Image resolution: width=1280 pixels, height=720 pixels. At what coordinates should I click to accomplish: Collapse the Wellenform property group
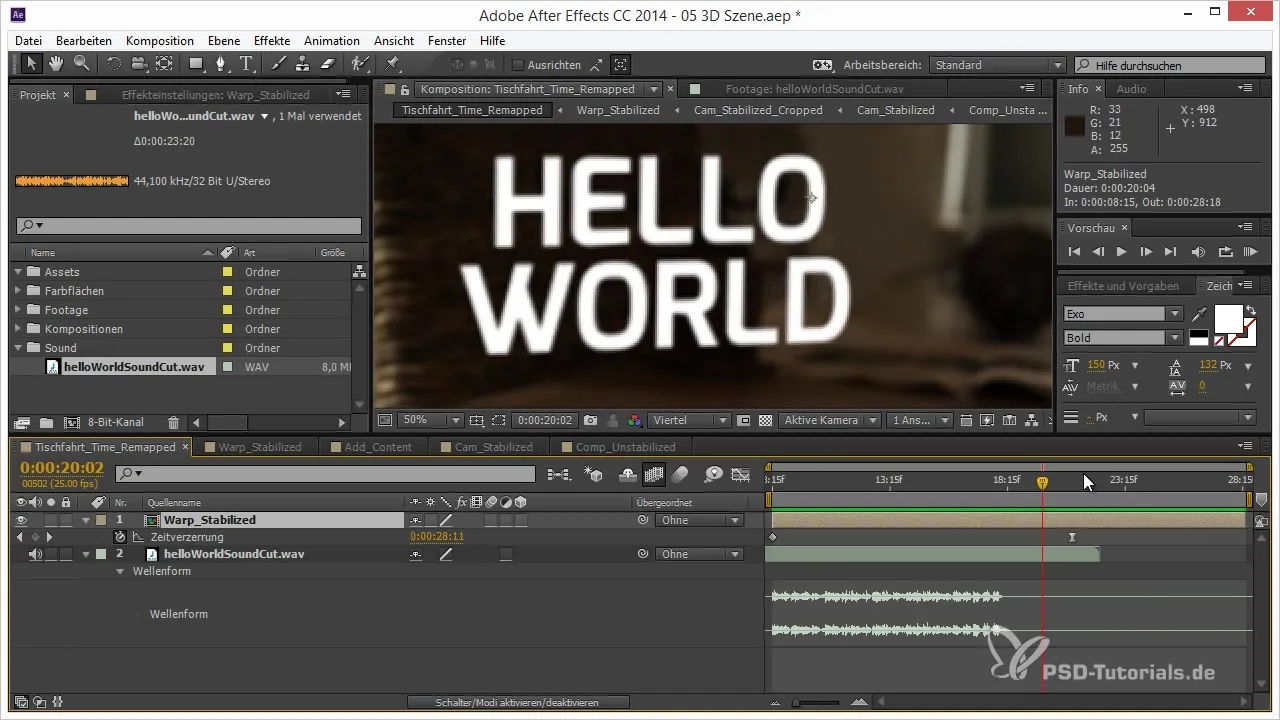click(120, 571)
